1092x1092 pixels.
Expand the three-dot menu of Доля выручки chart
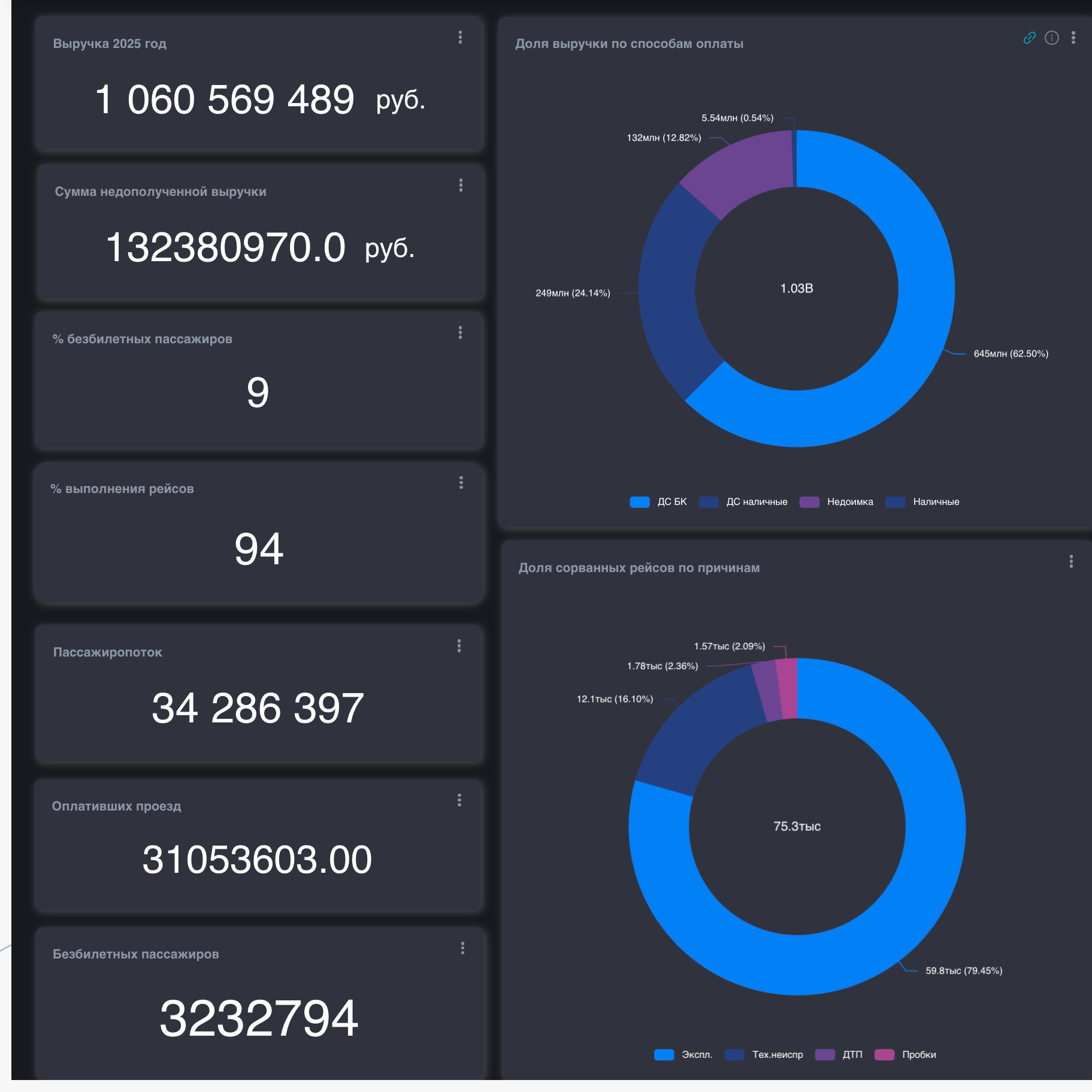(1073, 38)
